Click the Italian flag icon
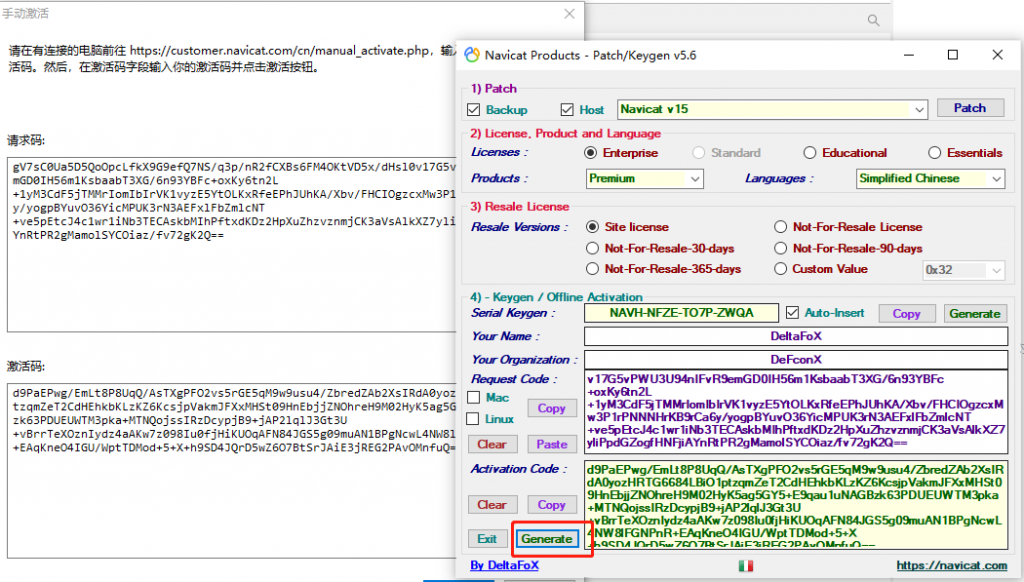 [x=744, y=566]
